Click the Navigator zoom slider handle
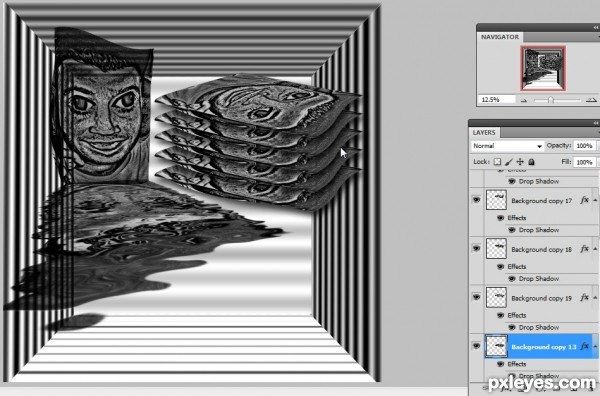Viewport: 600px width, 396px height. click(x=551, y=100)
